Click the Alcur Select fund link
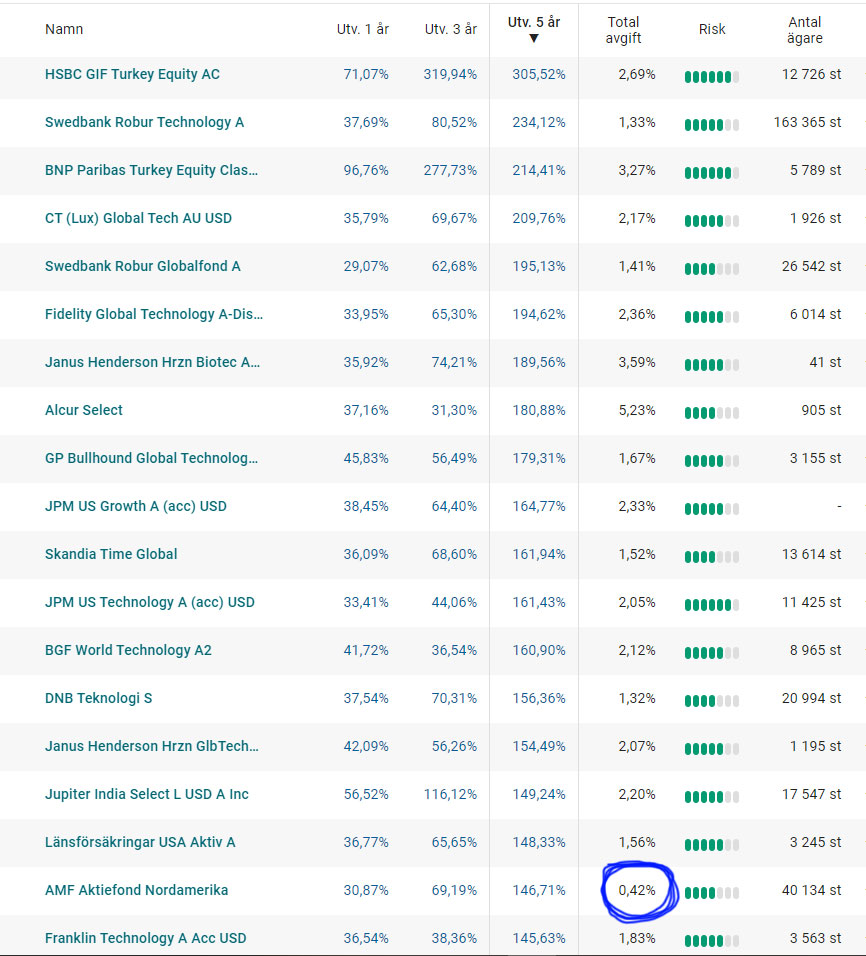This screenshot has height=956, width=866. [84, 410]
